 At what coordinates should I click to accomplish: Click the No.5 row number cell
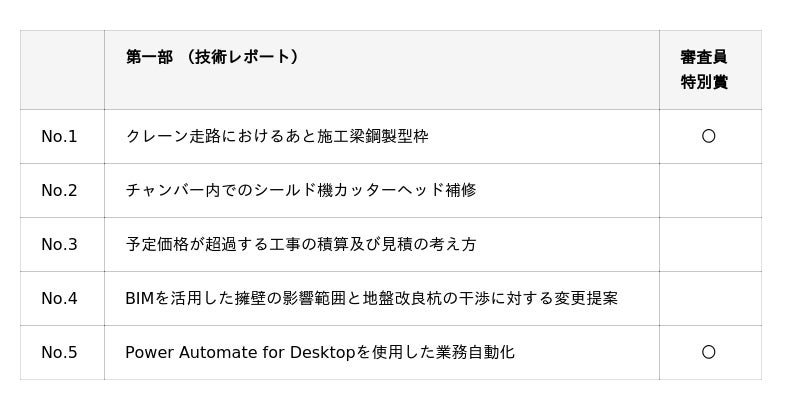pyautogui.click(x=59, y=352)
